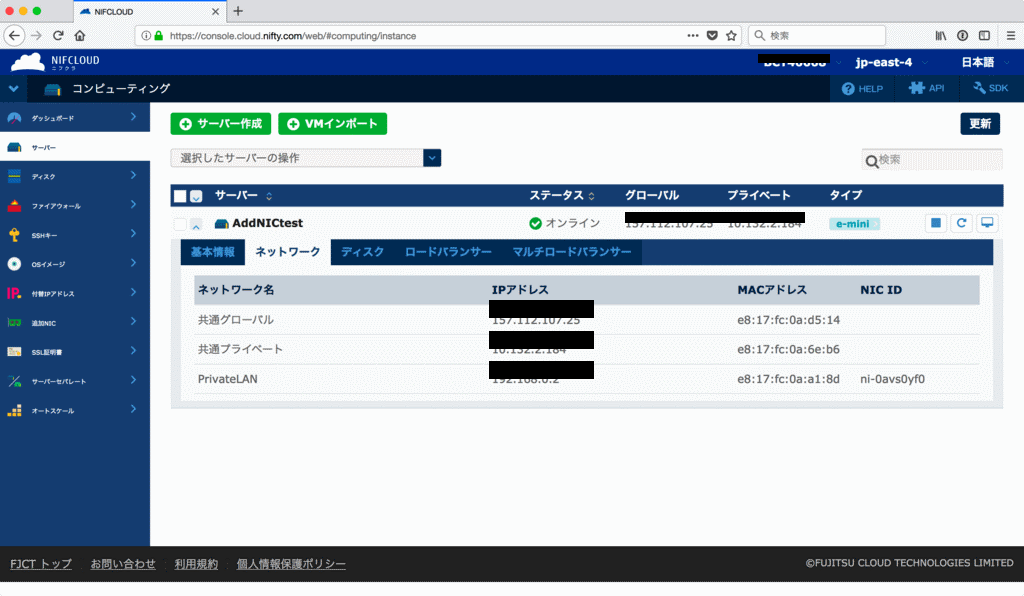Open the API link
Viewport: 1024px width, 596px height.
pyautogui.click(x=926, y=89)
